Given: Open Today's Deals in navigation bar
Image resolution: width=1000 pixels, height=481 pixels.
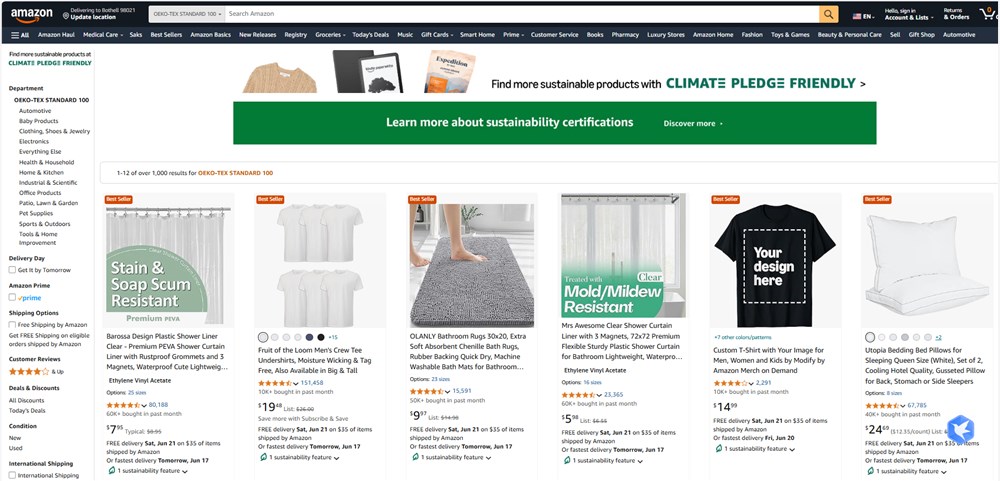Looking at the screenshot, I should [371, 35].
